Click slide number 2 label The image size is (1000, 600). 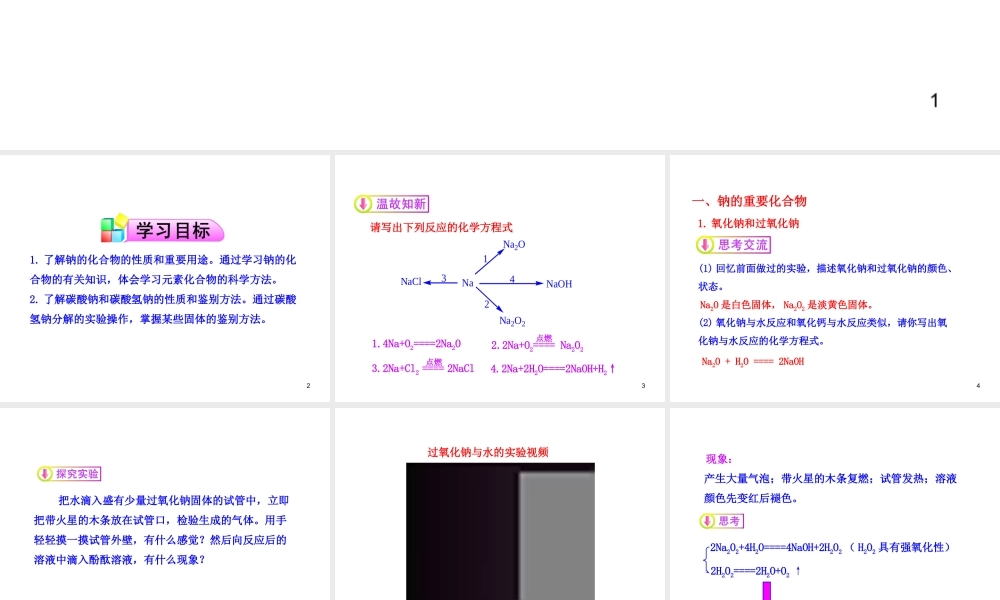click(x=308, y=386)
